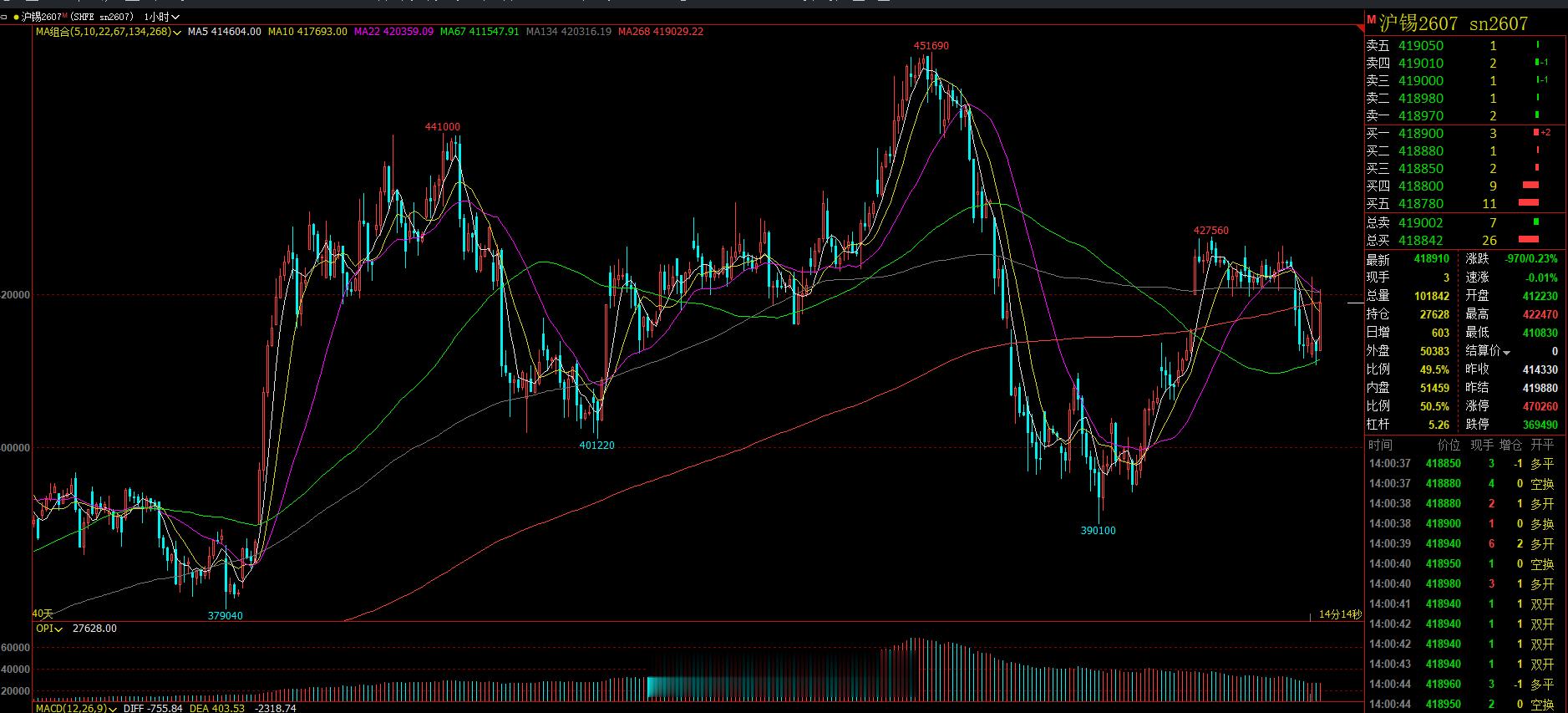1568x713 pixels.
Task: Select the 买一 bid price 418900
Action: click(1420, 134)
